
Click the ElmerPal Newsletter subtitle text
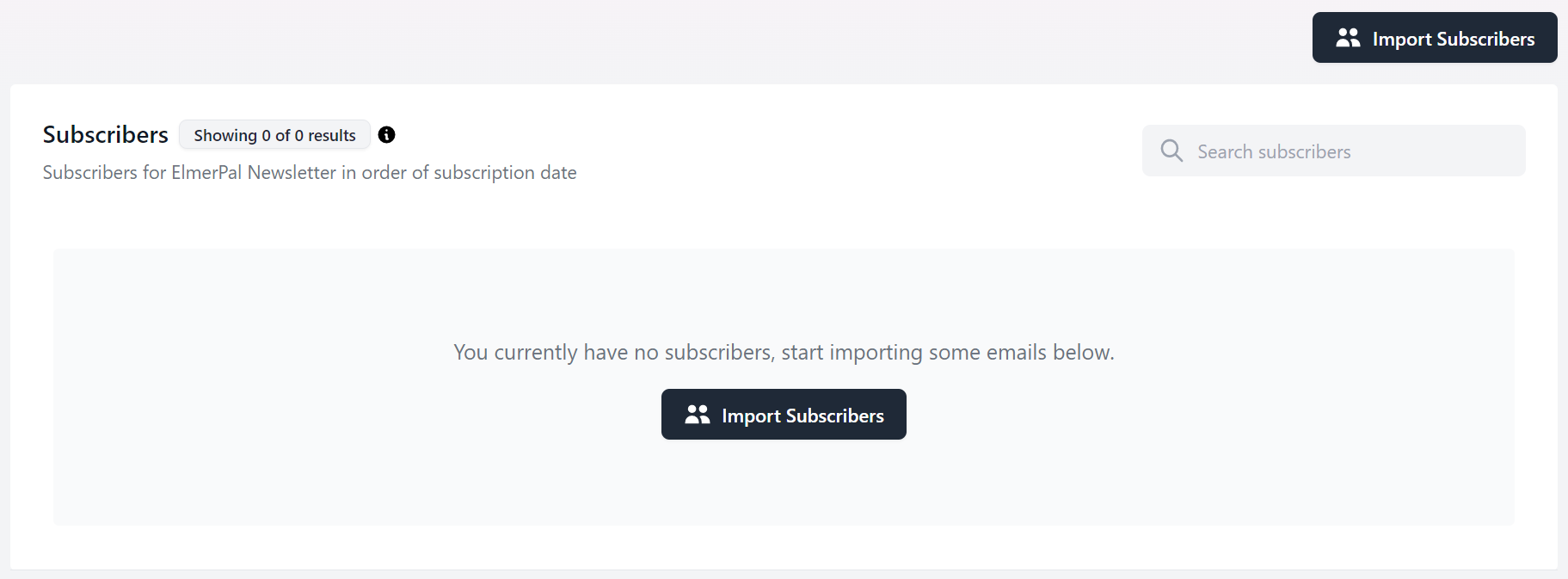310,173
